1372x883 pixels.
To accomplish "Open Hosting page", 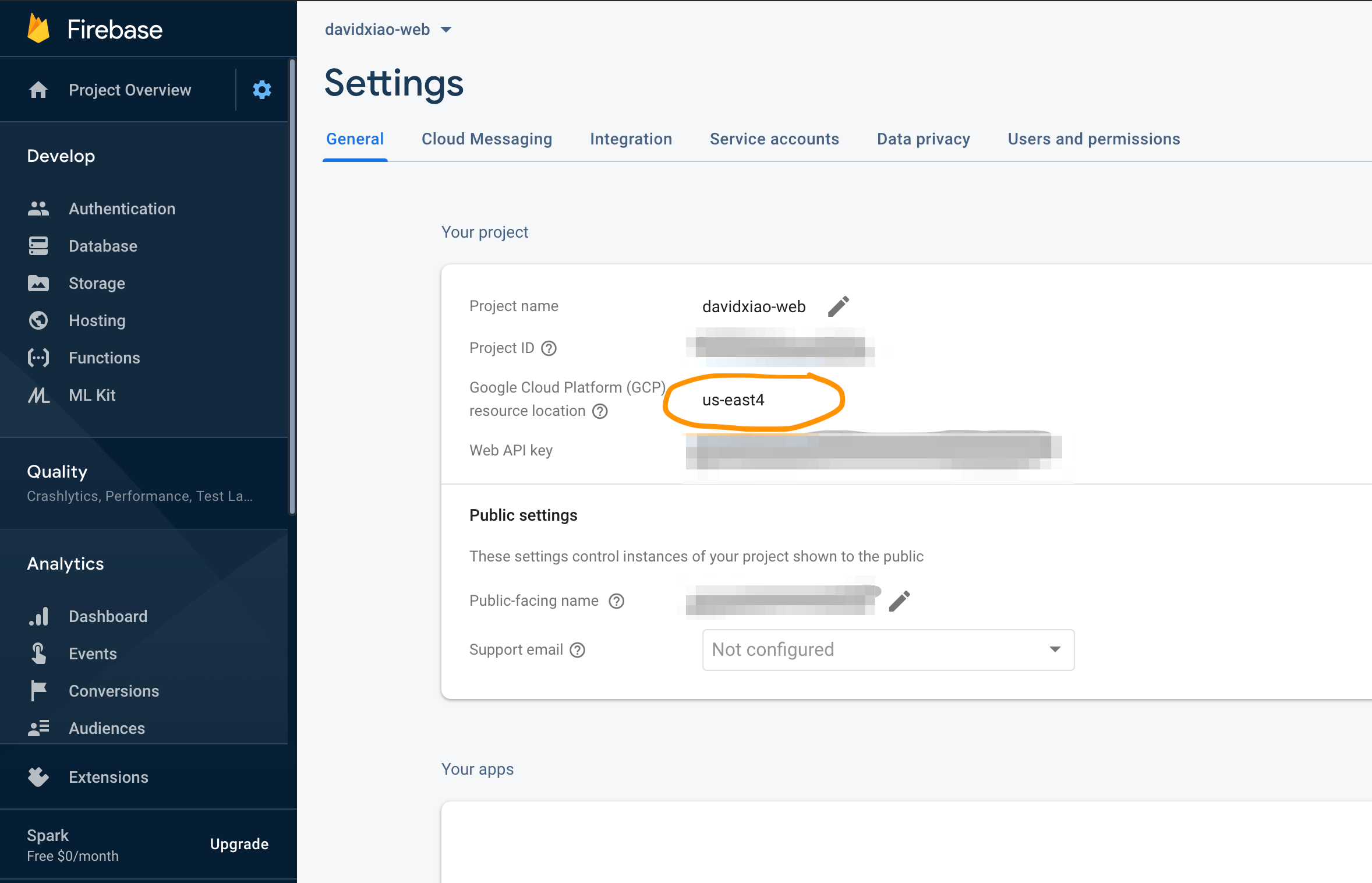I will coord(97,320).
